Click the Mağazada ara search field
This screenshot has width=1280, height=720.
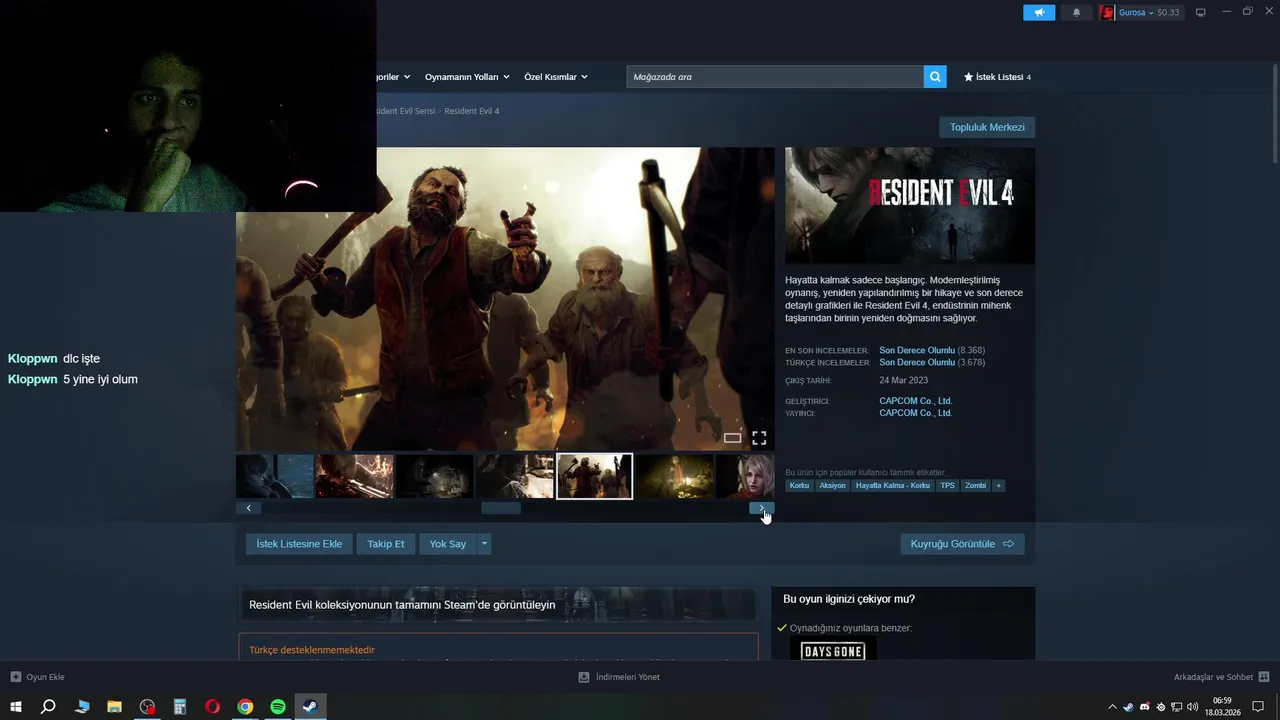[775, 77]
